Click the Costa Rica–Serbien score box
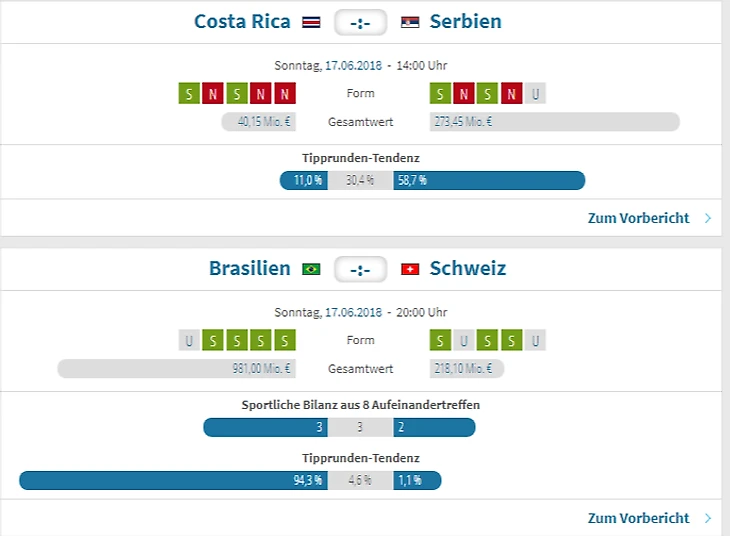Image resolution: width=730 pixels, height=536 pixels. tap(360, 22)
